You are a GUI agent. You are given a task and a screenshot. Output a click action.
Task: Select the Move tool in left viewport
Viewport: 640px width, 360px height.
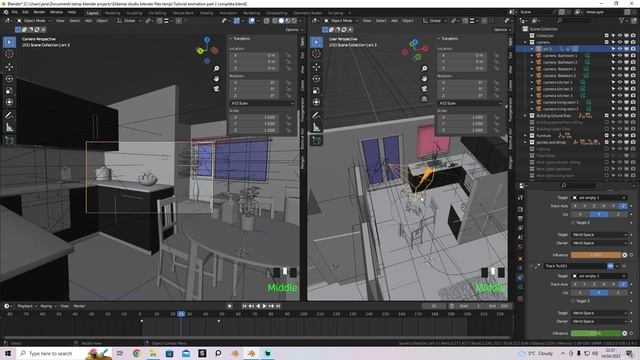click(x=9, y=67)
